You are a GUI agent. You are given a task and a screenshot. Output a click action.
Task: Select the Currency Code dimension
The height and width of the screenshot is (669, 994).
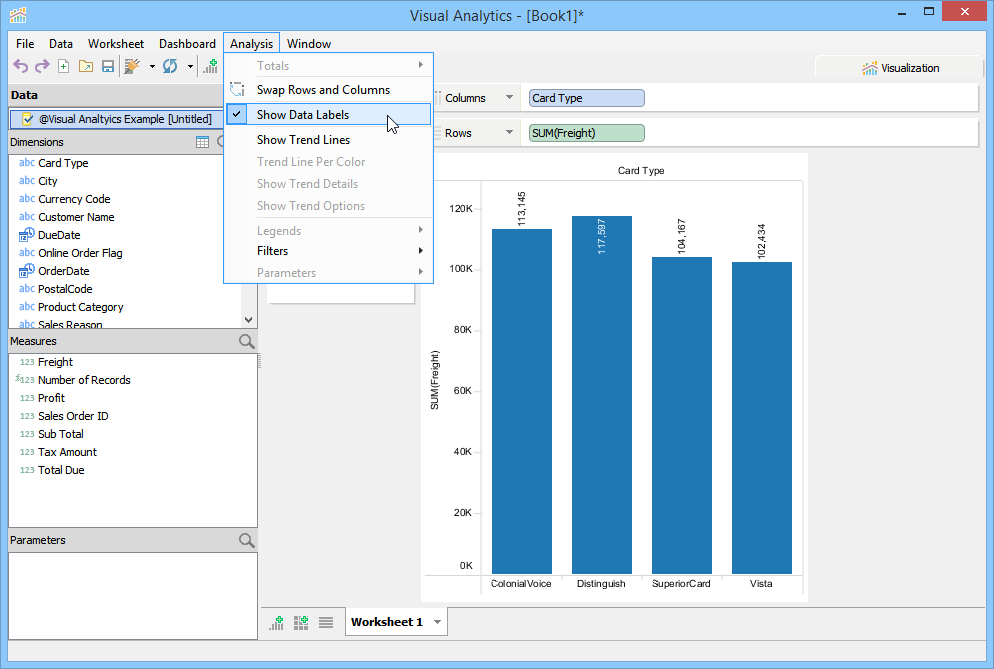tap(74, 199)
